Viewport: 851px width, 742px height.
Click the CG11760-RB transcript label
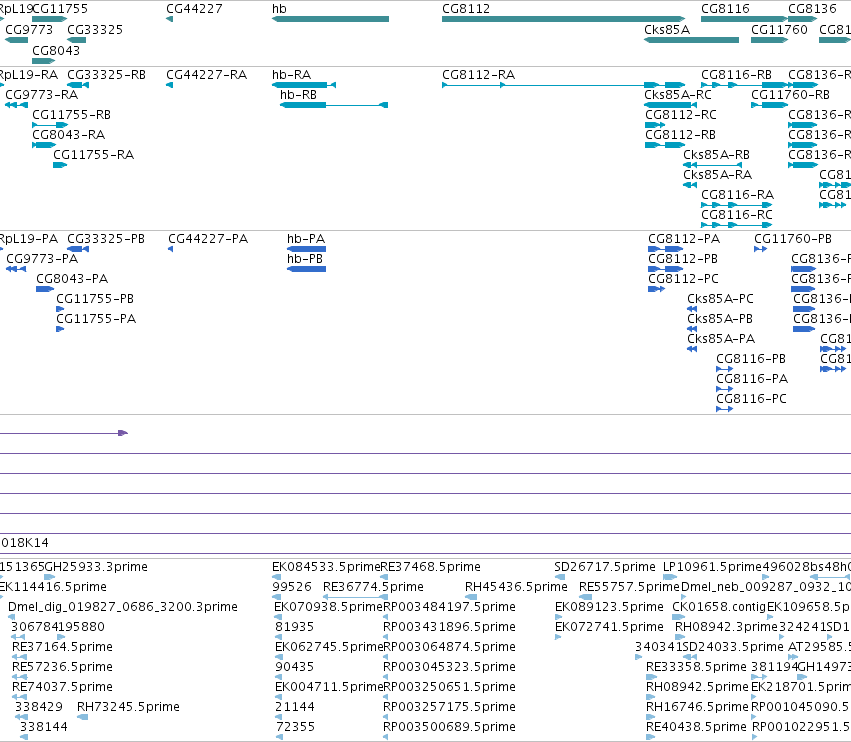click(x=790, y=94)
